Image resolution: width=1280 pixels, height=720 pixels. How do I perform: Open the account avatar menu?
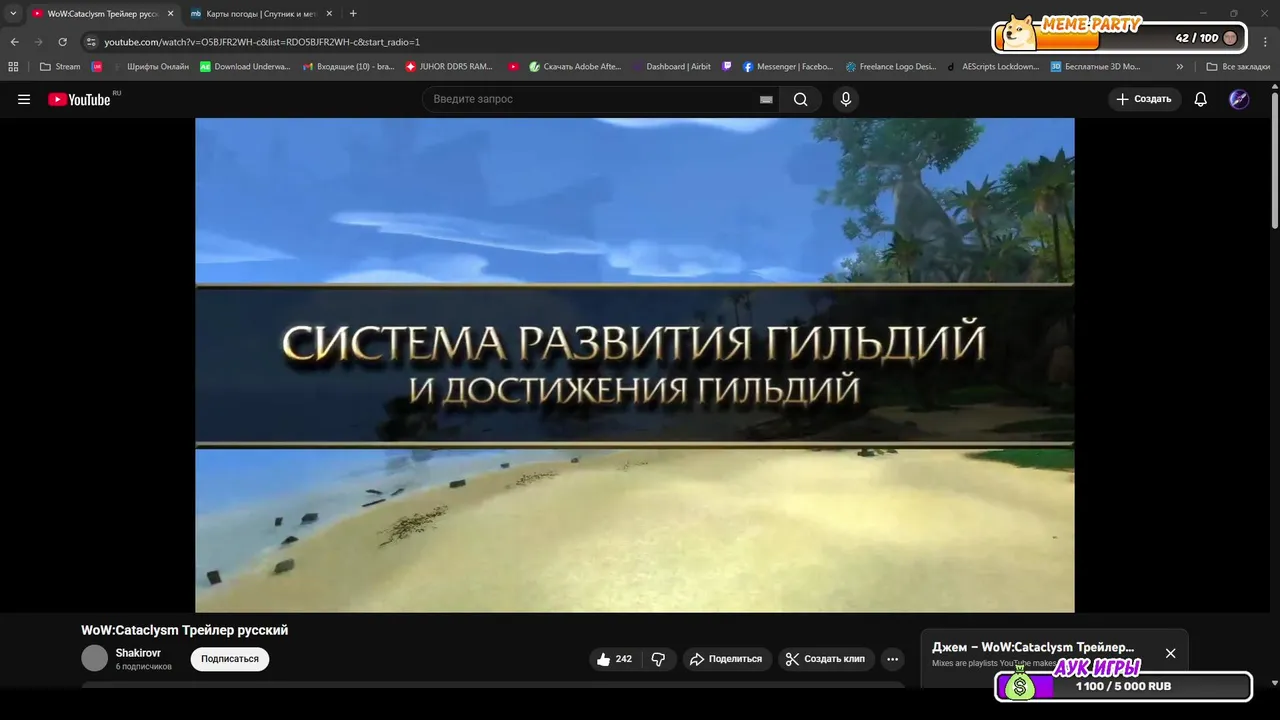(1239, 99)
